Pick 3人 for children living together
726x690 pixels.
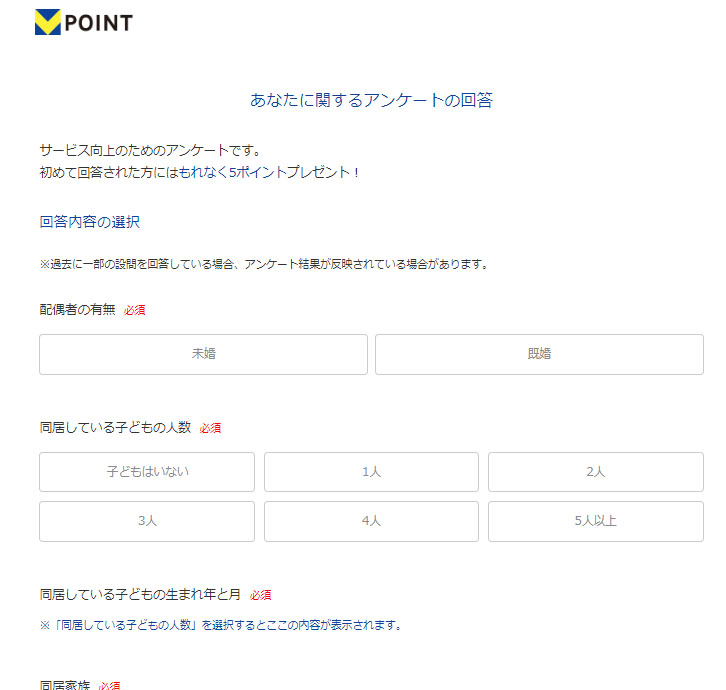(x=147, y=521)
